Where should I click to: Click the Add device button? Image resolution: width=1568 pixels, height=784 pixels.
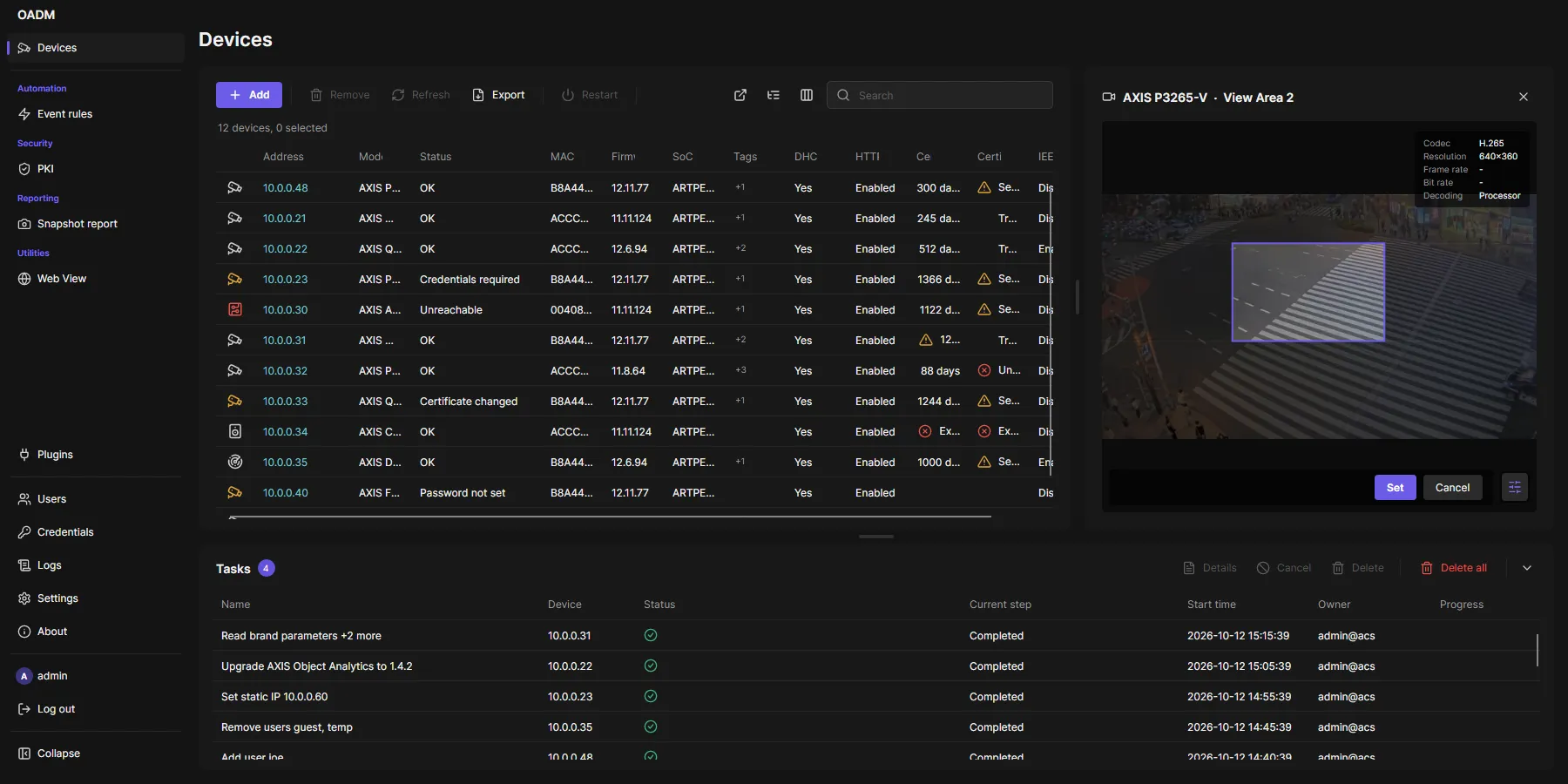coord(249,95)
